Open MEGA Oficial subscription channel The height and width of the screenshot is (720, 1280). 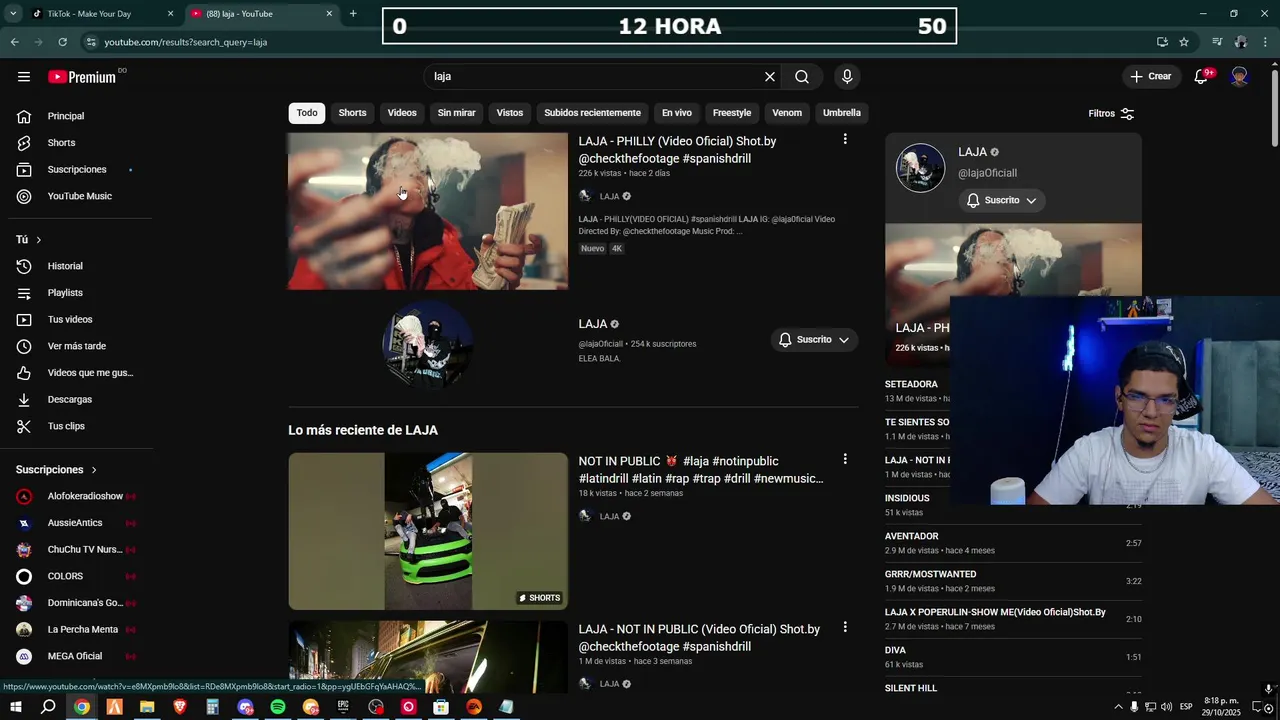(x=76, y=656)
